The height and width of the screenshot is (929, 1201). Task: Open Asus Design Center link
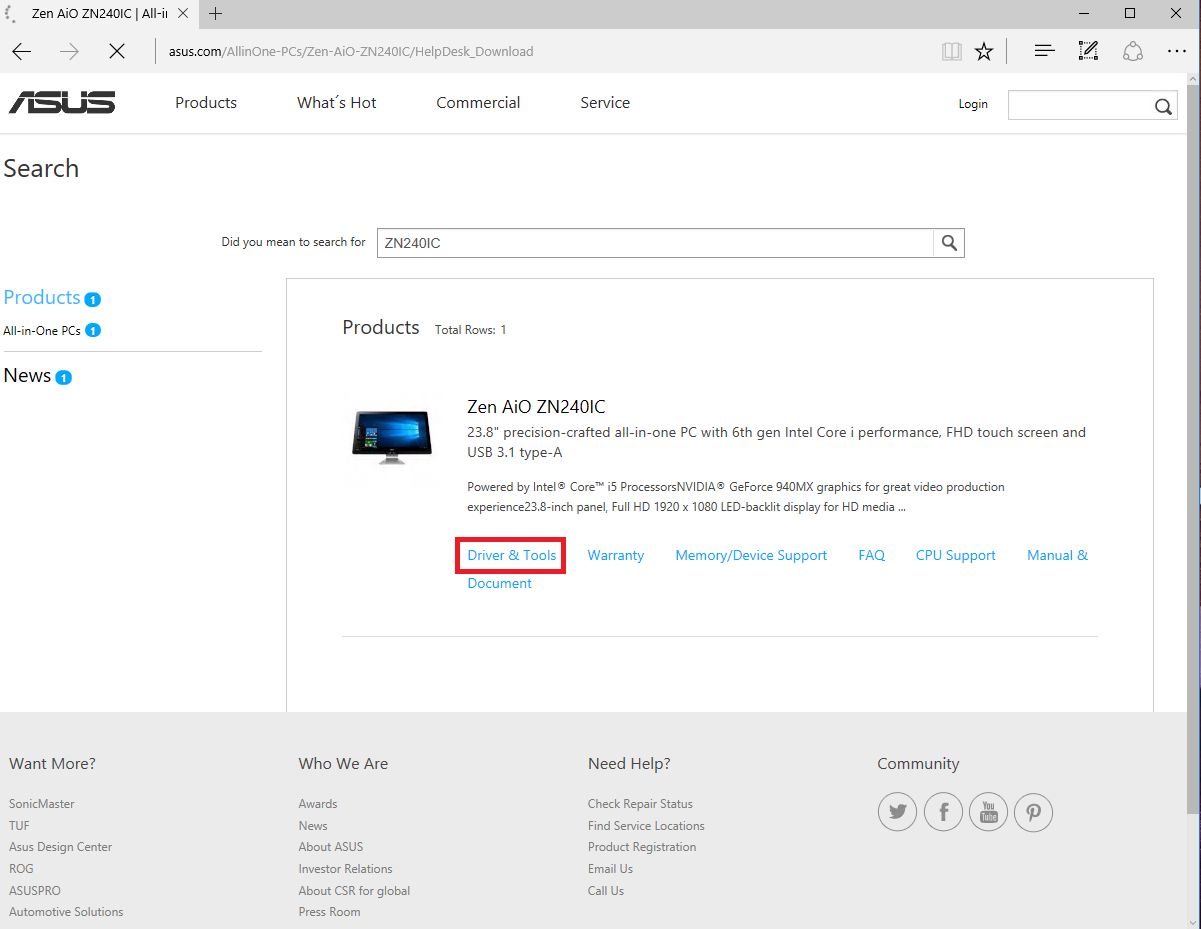click(x=60, y=847)
